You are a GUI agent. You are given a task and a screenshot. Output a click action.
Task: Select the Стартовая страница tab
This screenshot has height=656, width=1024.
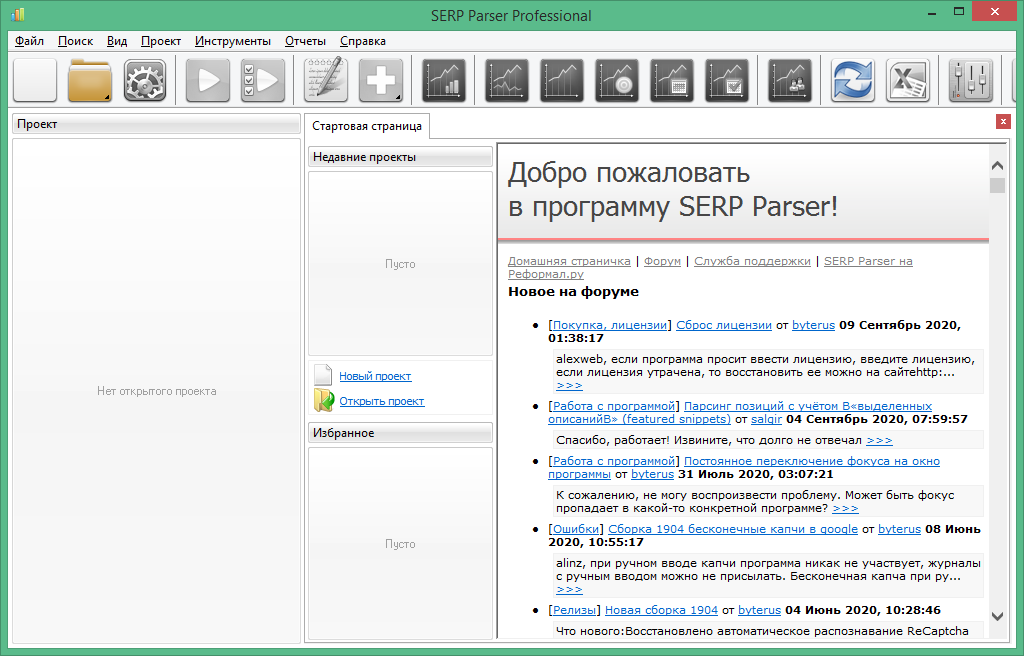click(366, 125)
